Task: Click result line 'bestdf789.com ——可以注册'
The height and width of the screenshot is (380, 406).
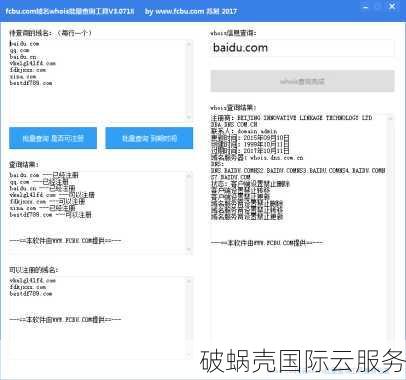Action: coord(50,215)
